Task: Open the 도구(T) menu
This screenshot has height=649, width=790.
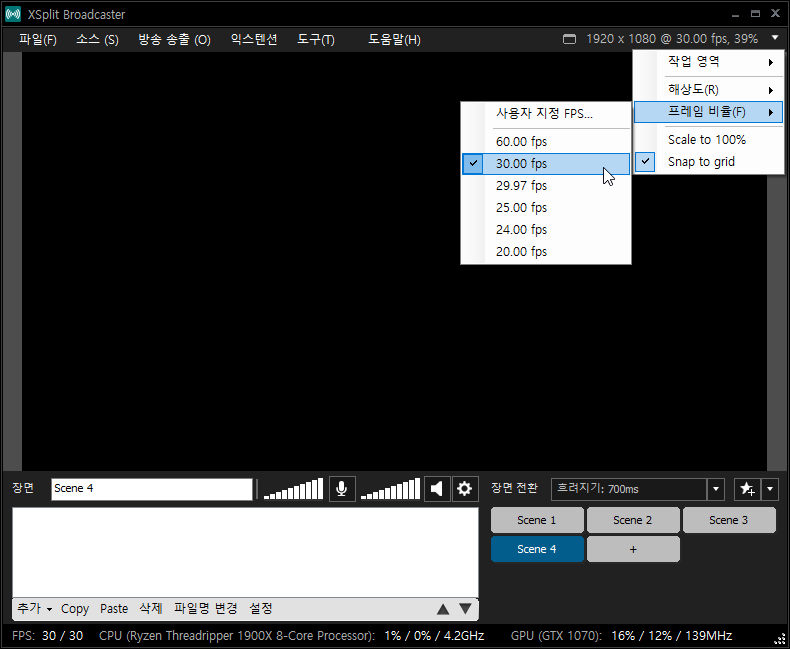Action: point(316,39)
